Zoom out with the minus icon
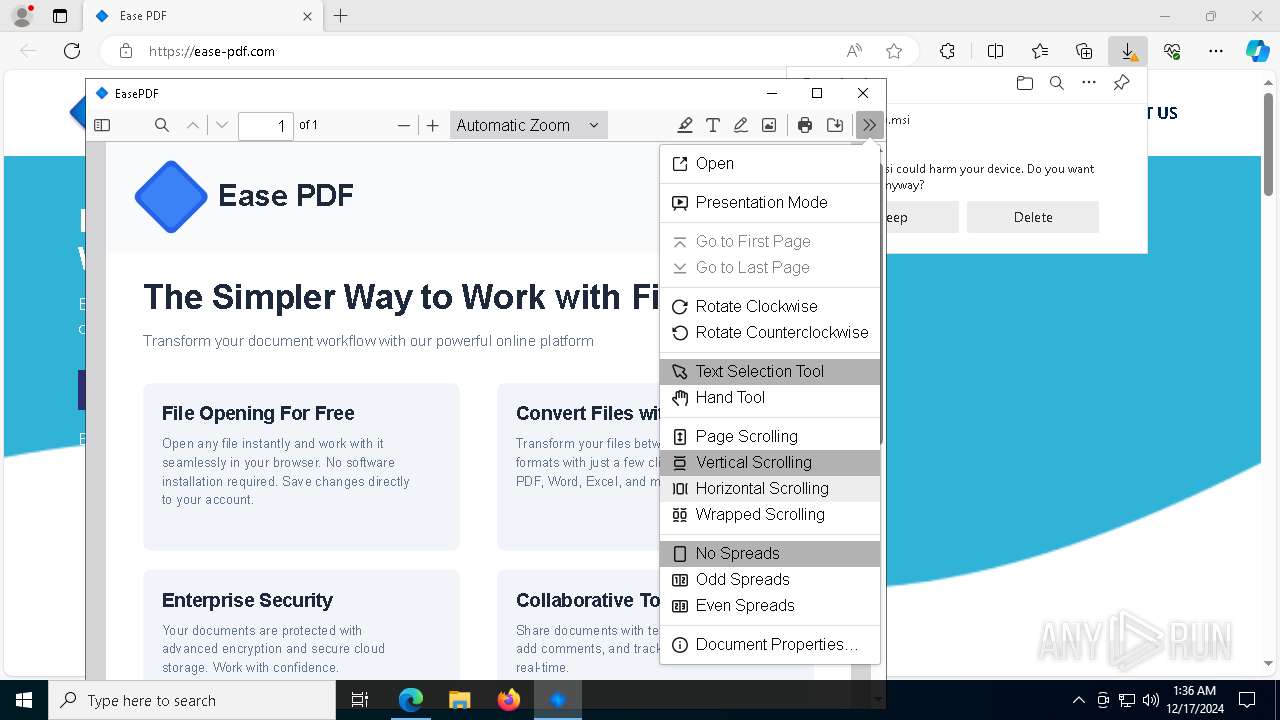The width and height of the screenshot is (1280, 720). pyautogui.click(x=404, y=125)
